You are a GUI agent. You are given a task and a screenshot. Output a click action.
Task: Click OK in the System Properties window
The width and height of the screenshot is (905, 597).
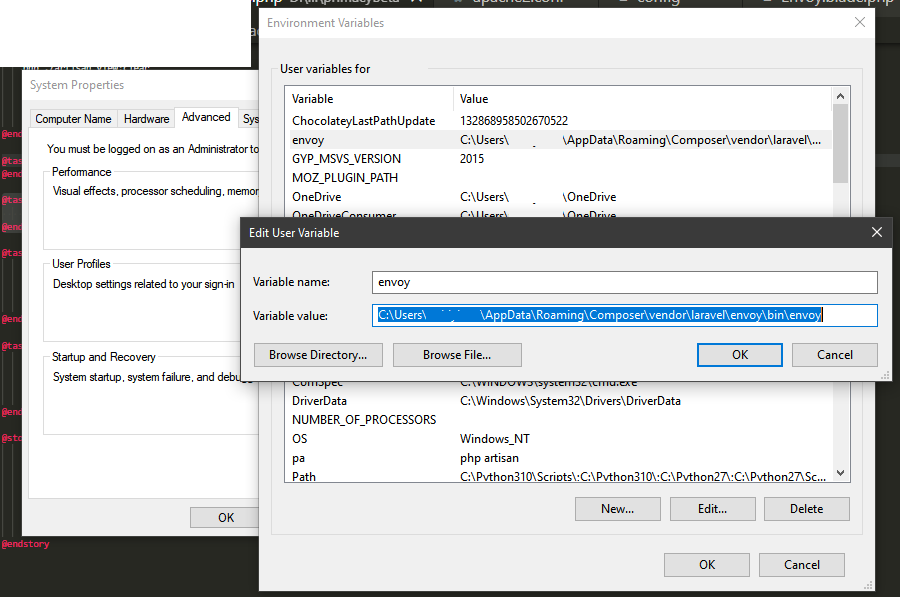pyautogui.click(x=224, y=517)
